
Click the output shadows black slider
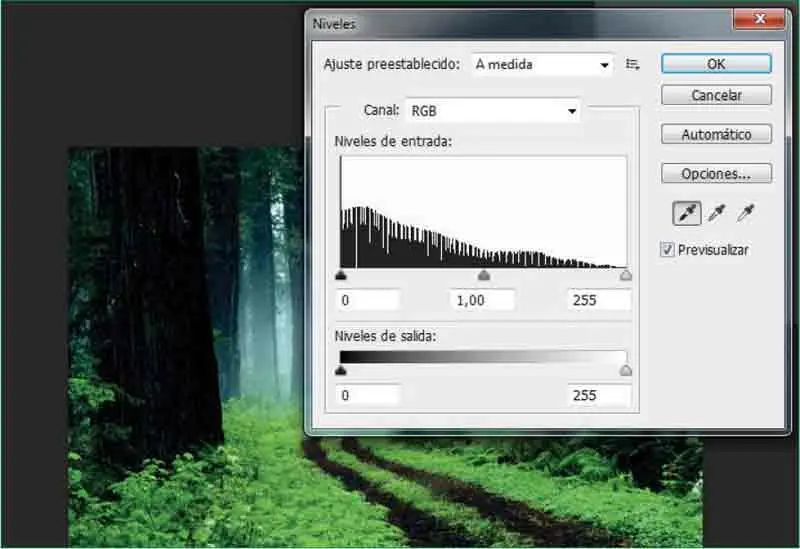[x=341, y=370]
